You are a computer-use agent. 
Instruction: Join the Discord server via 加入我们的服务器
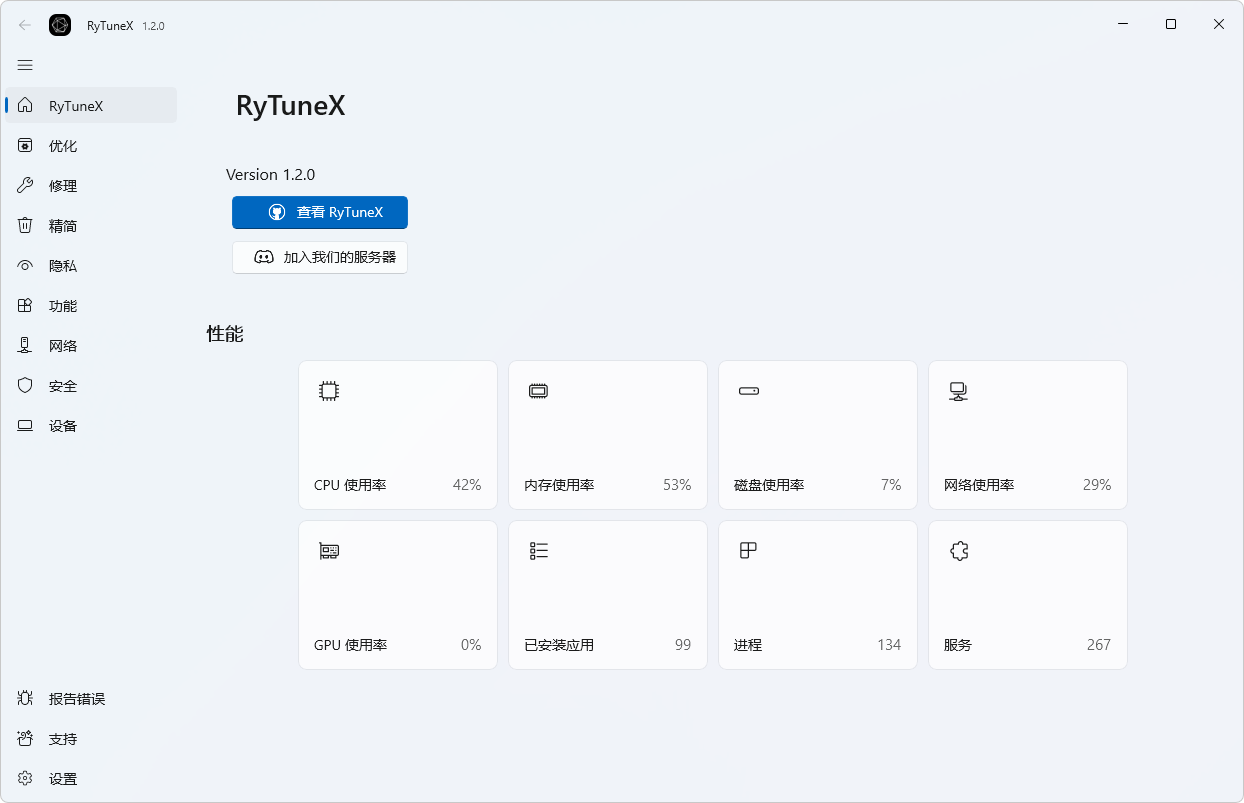click(319, 257)
